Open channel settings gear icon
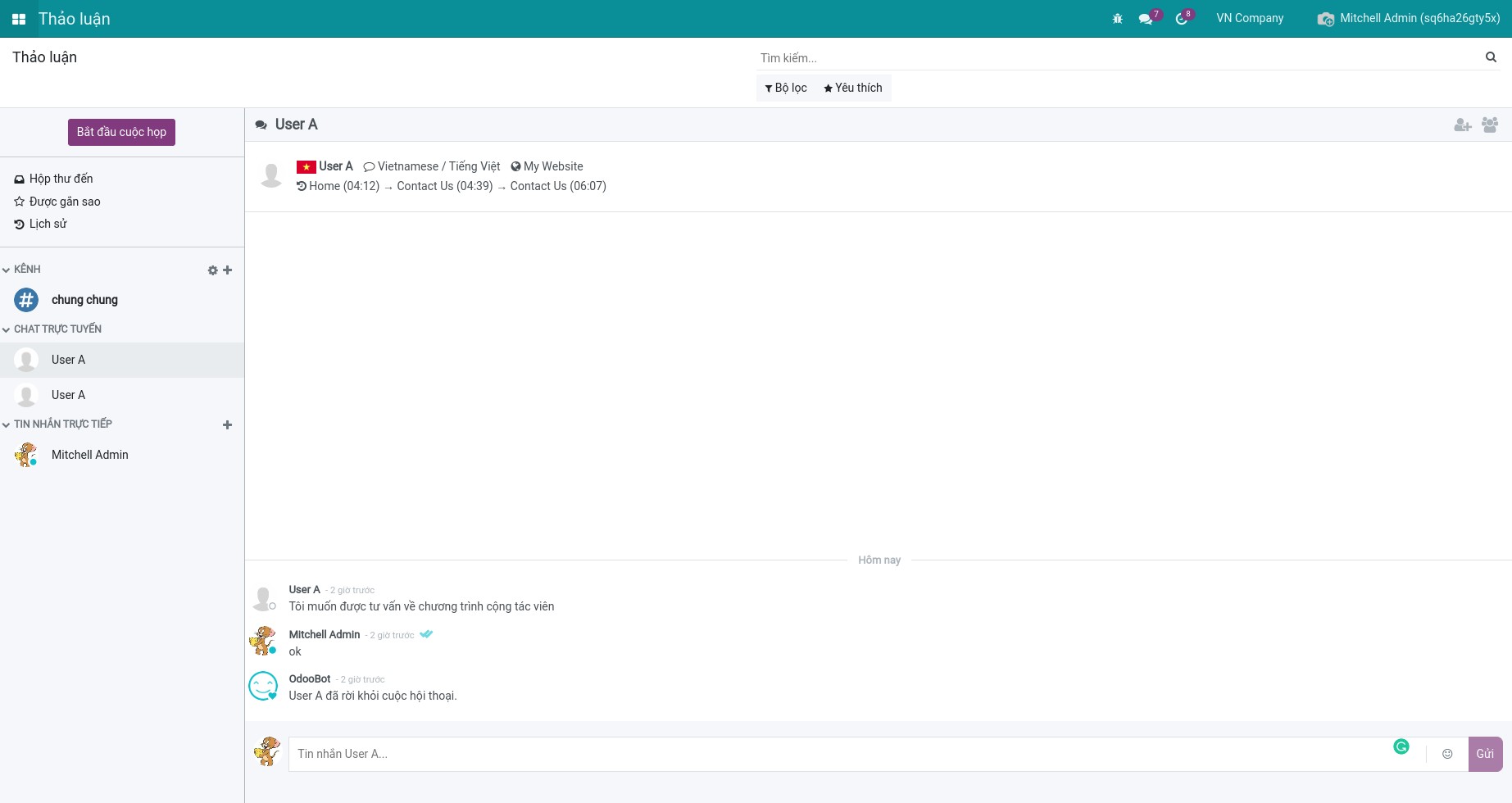The width and height of the screenshot is (1512, 803). pyautogui.click(x=212, y=270)
